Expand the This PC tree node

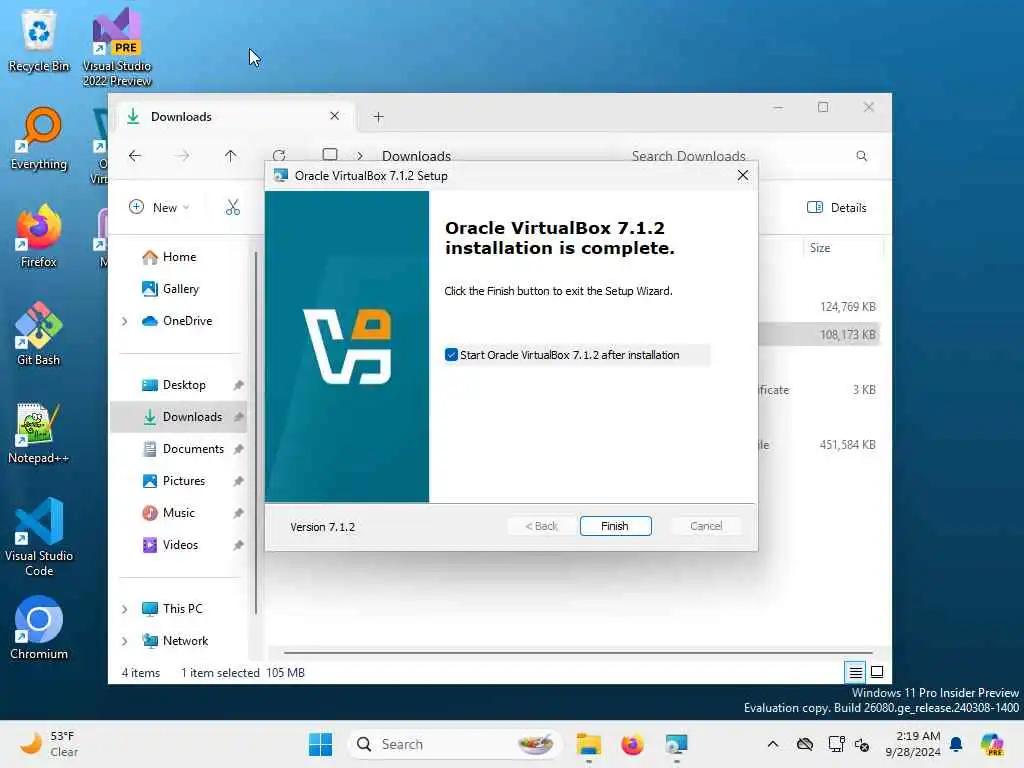pos(125,609)
